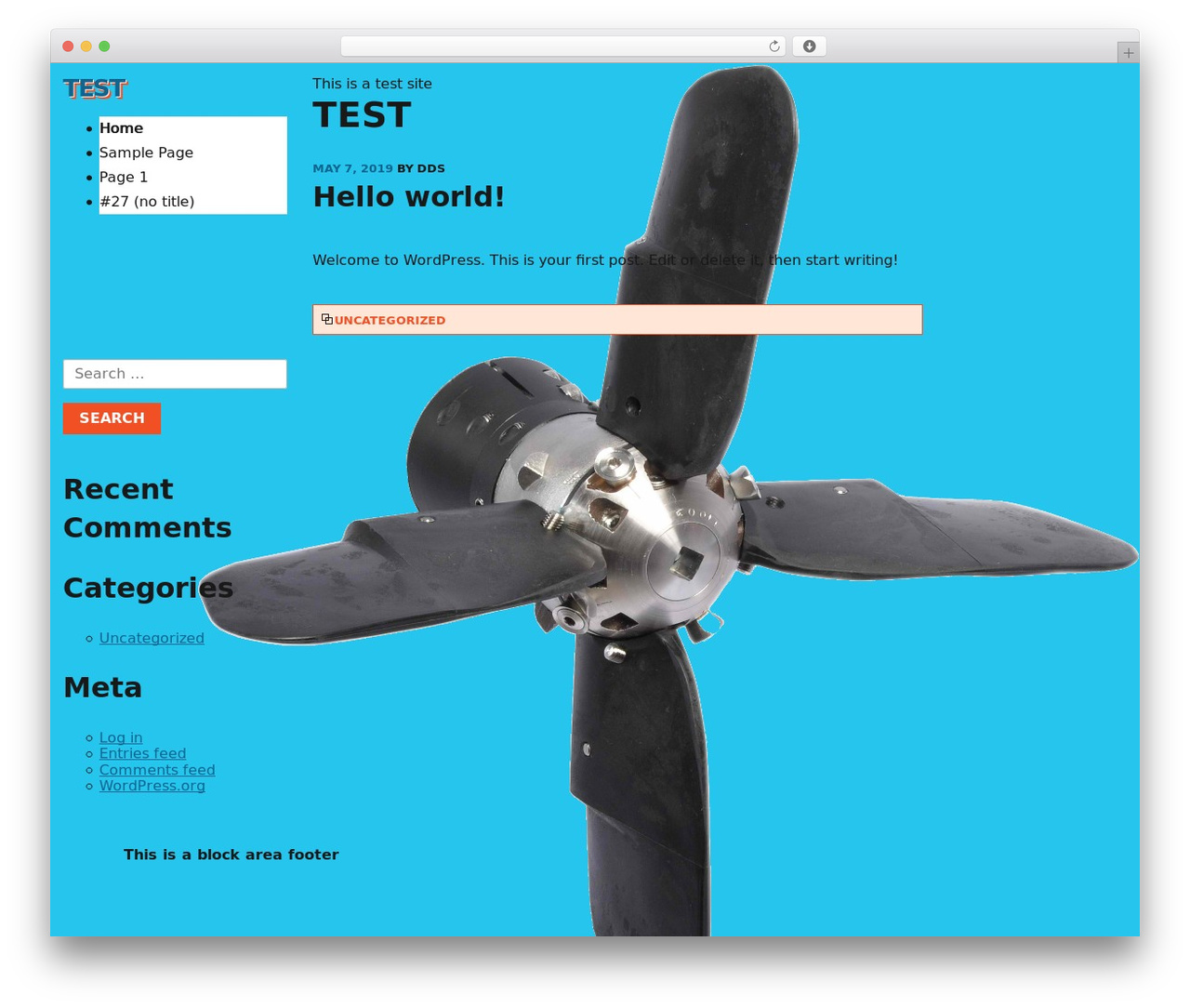The image size is (1190, 1008).
Task: Open the MAY 7, 2019 post date link
Action: [x=352, y=168]
